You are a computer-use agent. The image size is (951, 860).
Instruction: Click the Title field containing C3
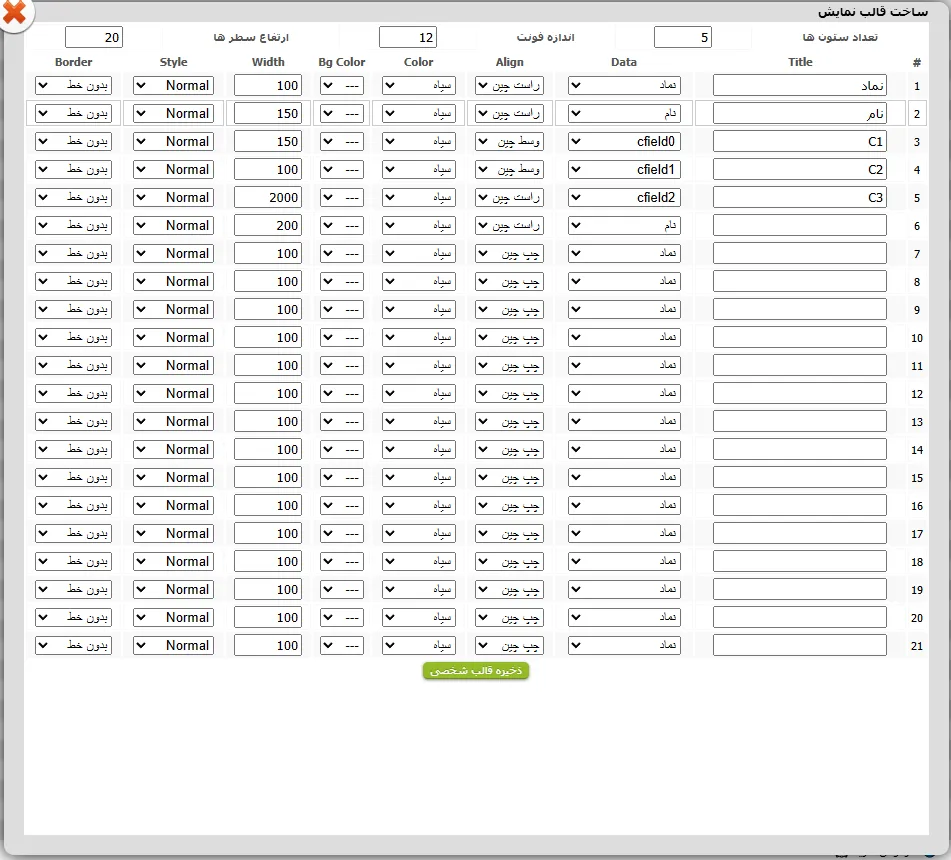800,197
